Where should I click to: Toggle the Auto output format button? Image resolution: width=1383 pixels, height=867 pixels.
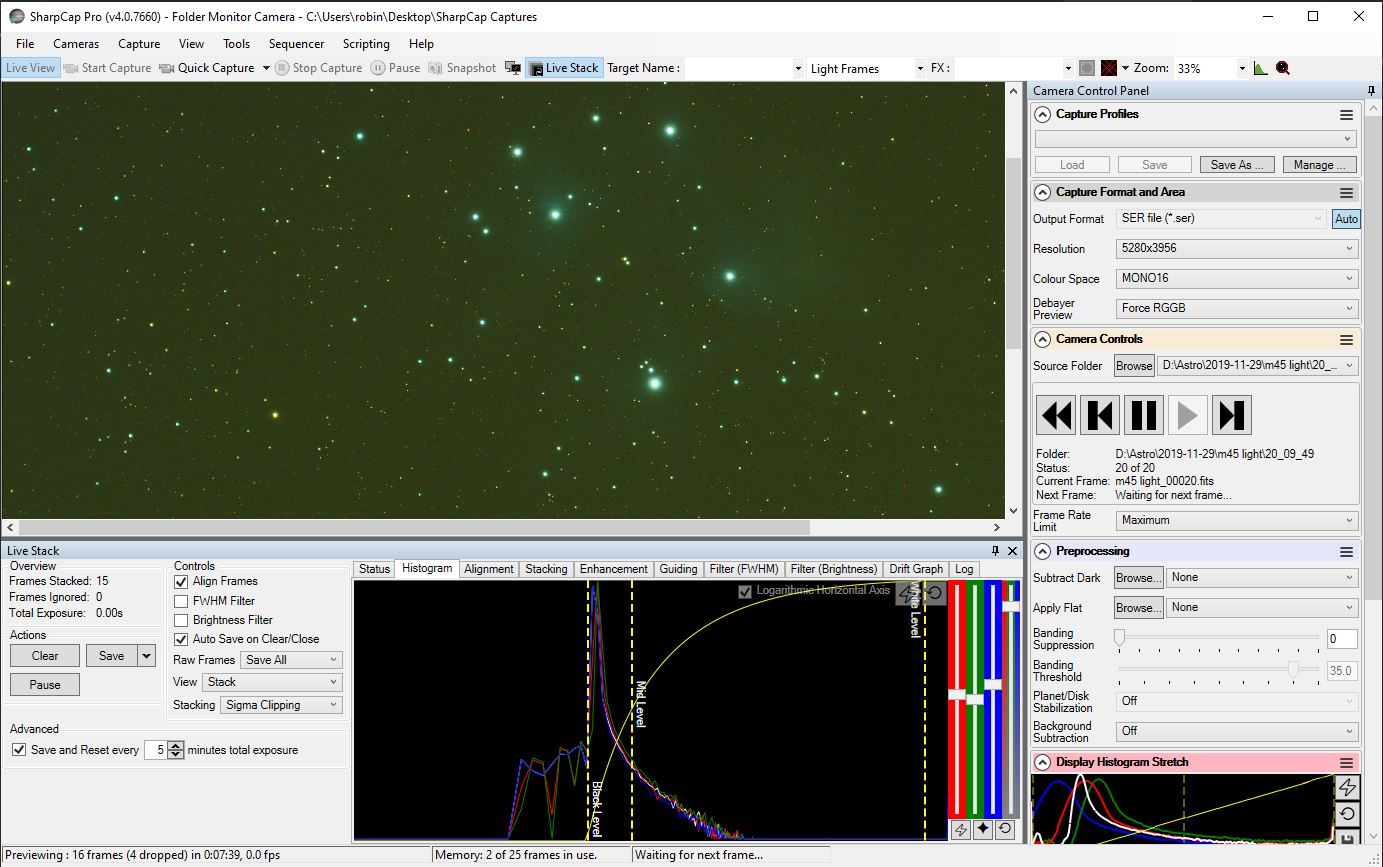pyautogui.click(x=1346, y=219)
